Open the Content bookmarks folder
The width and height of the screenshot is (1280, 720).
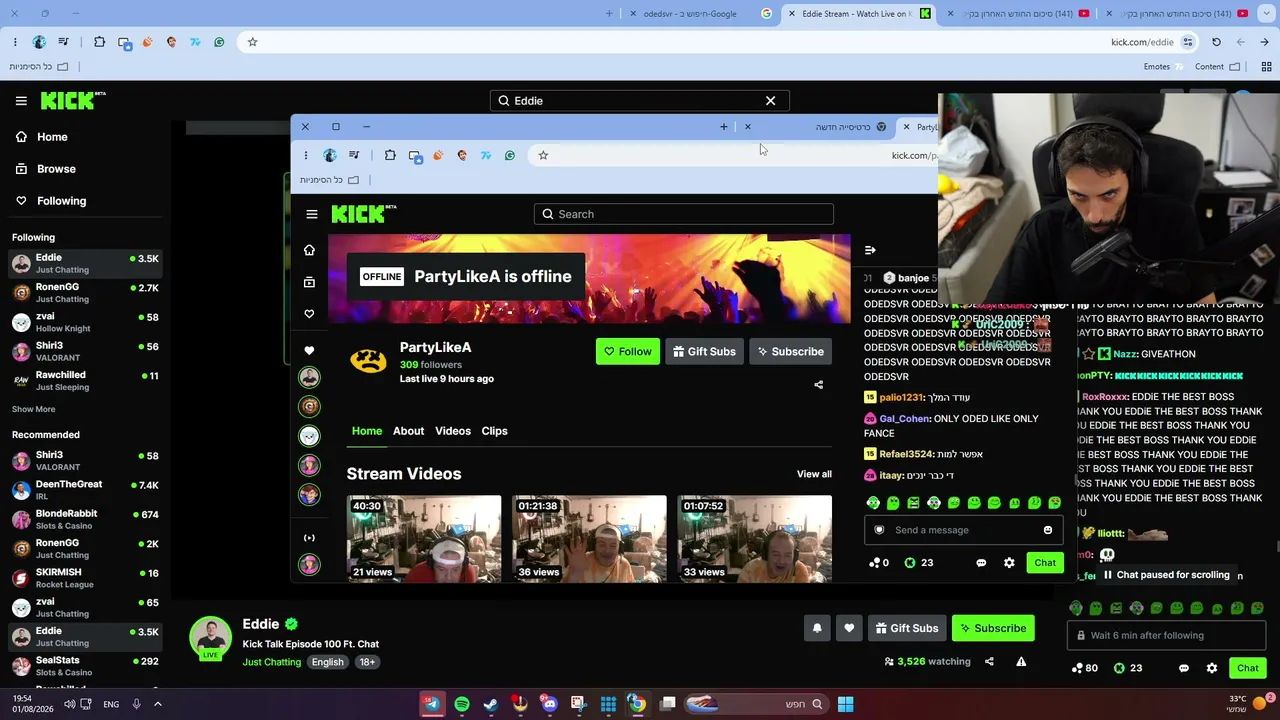(1217, 67)
